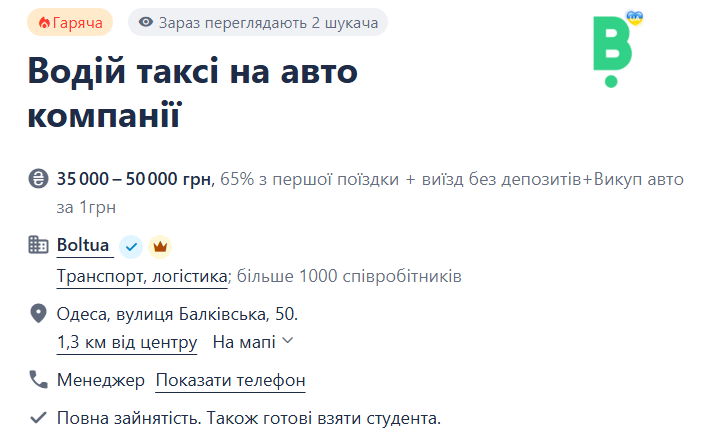
Task: Open the Boltua company link
Action: click(83, 245)
